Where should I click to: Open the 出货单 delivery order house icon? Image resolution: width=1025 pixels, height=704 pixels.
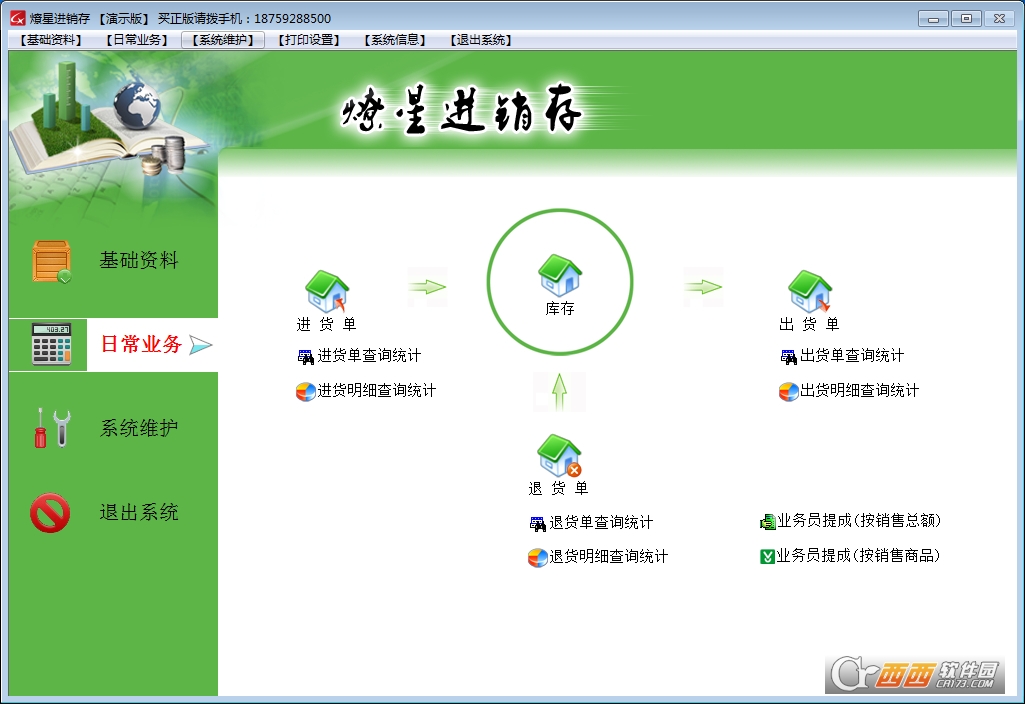[809, 291]
